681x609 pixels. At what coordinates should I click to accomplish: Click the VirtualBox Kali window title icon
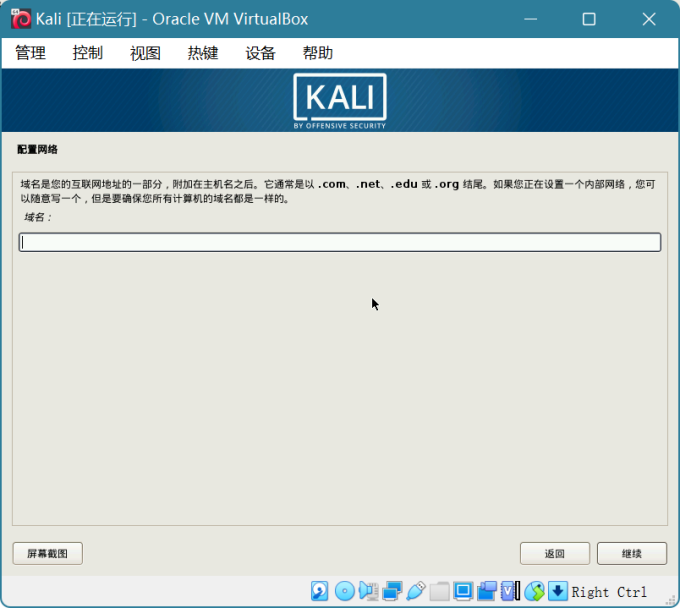click(x=20, y=19)
